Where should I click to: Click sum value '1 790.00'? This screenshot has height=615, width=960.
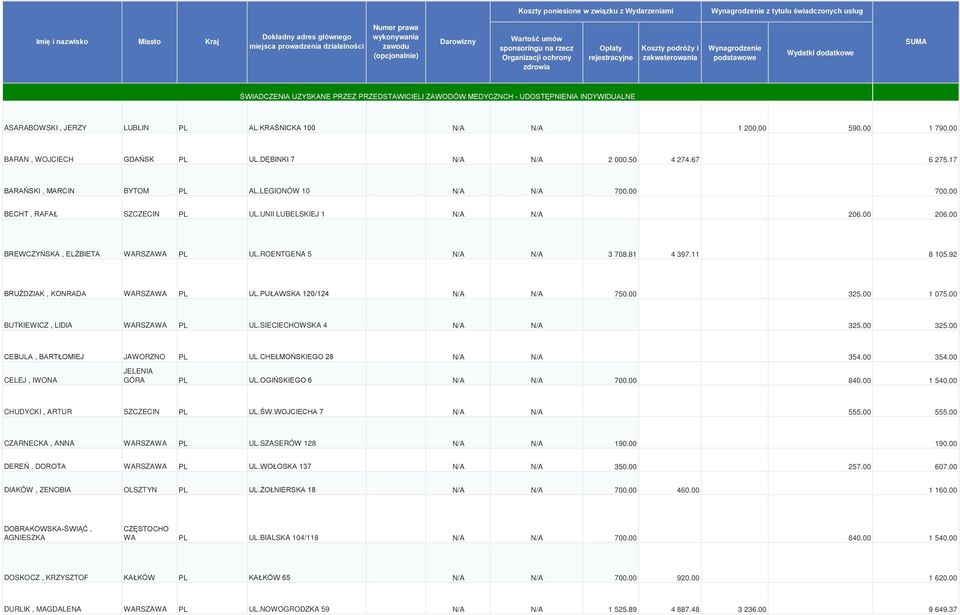(x=942, y=129)
